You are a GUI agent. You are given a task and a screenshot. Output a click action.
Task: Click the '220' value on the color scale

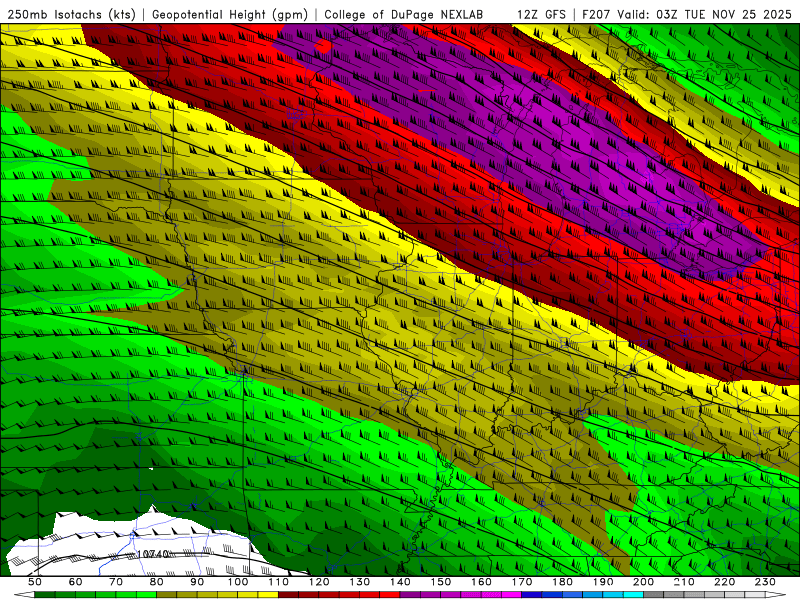[724, 582]
